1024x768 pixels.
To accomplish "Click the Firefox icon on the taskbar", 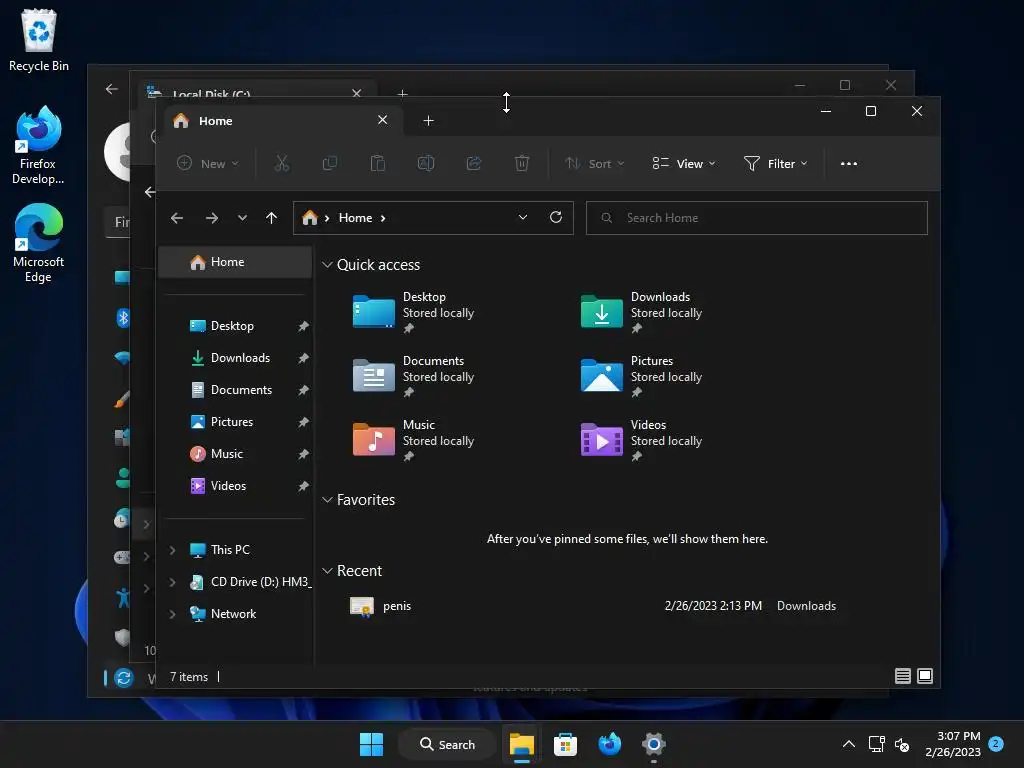I will coord(609,744).
